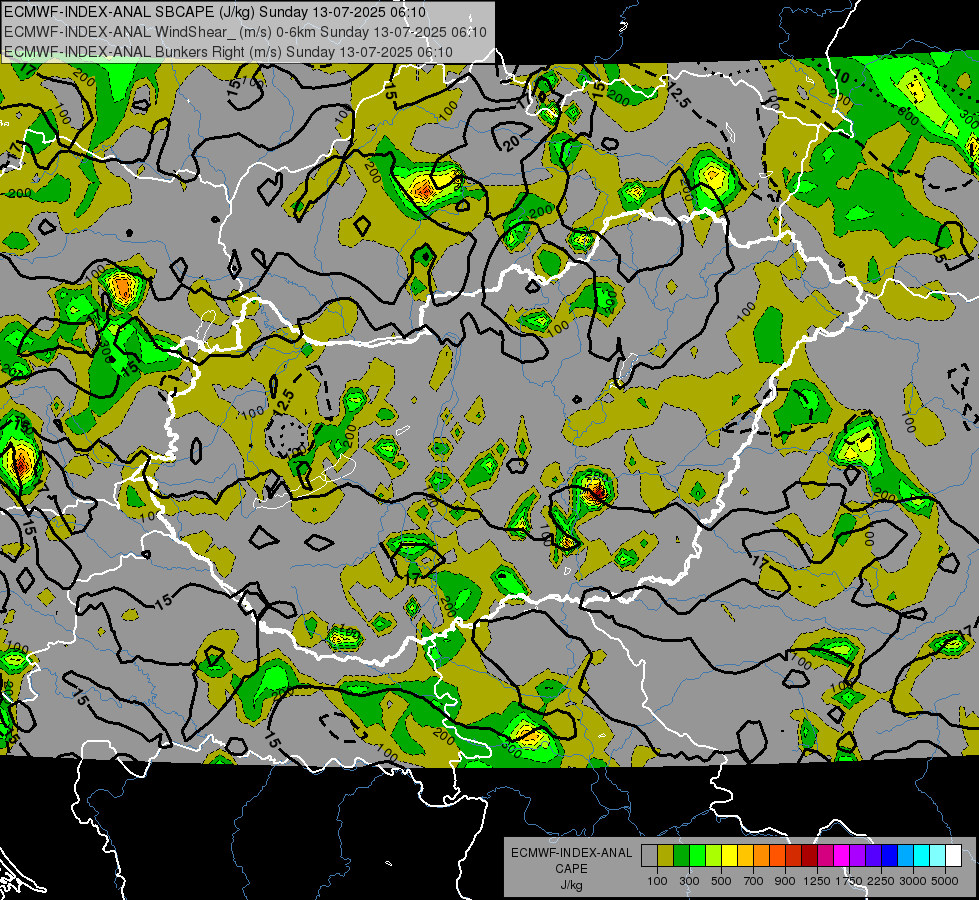Pick the 700 tick label on the color scale

[754, 881]
